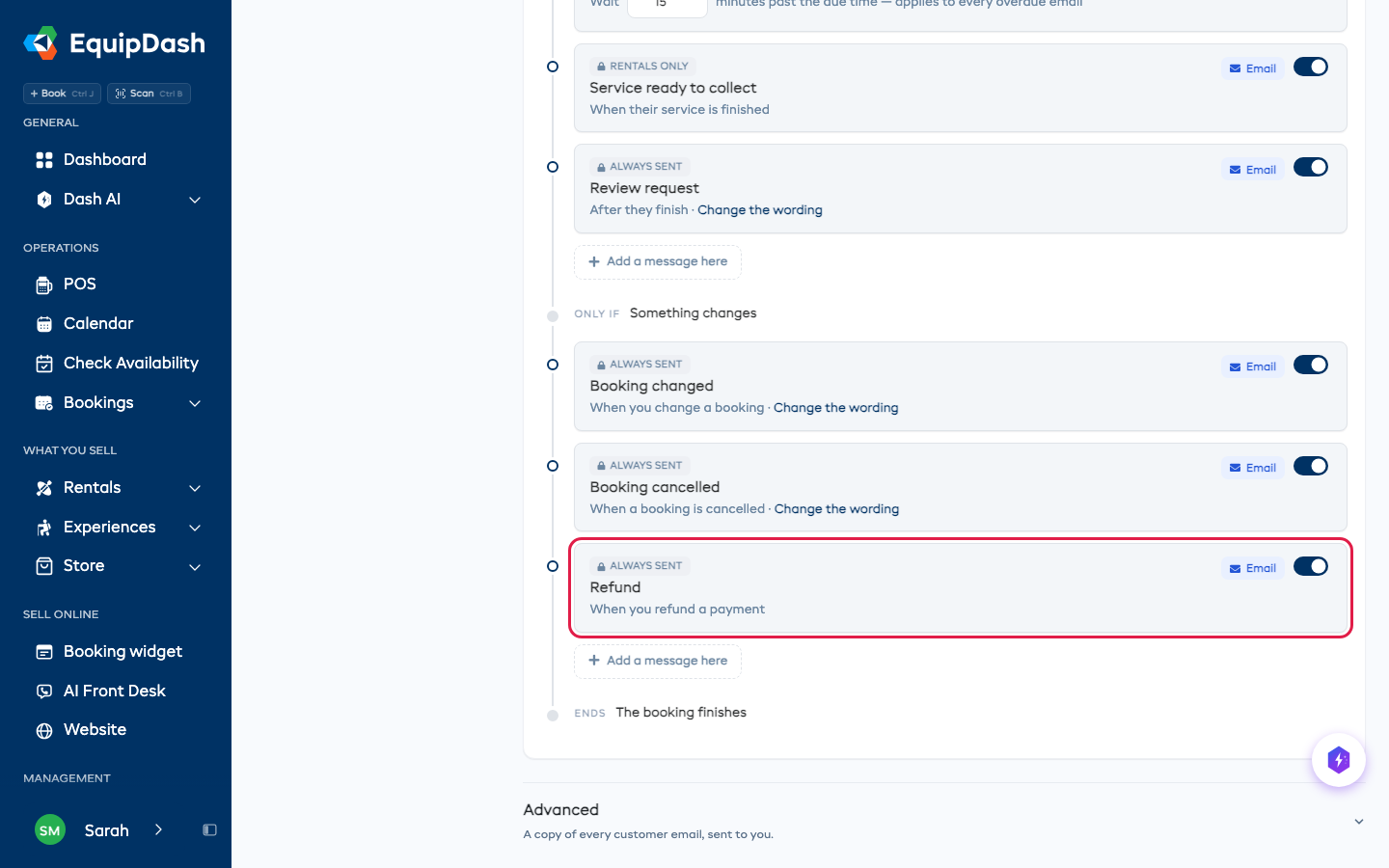Expand the Rentals submenu chevron
The image size is (1389, 868).
click(195, 488)
